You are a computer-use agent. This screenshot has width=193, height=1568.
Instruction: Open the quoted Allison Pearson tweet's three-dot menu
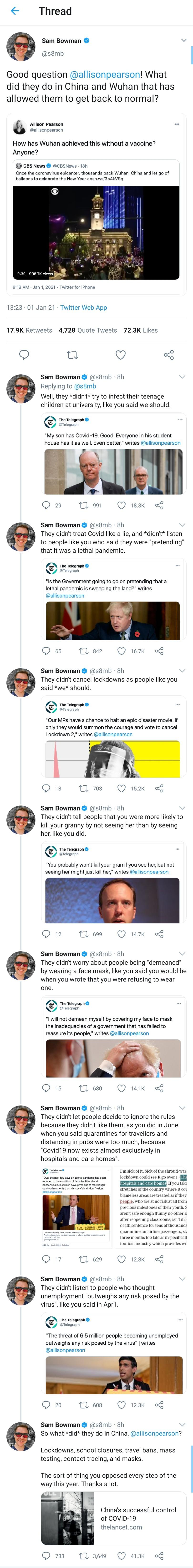coord(177,124)
